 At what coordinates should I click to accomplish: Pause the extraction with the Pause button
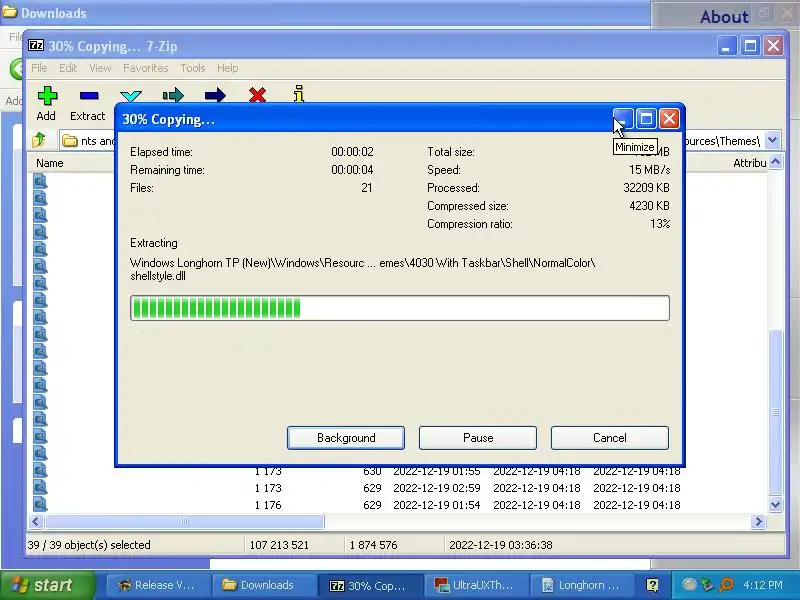[x=478, y=438]
